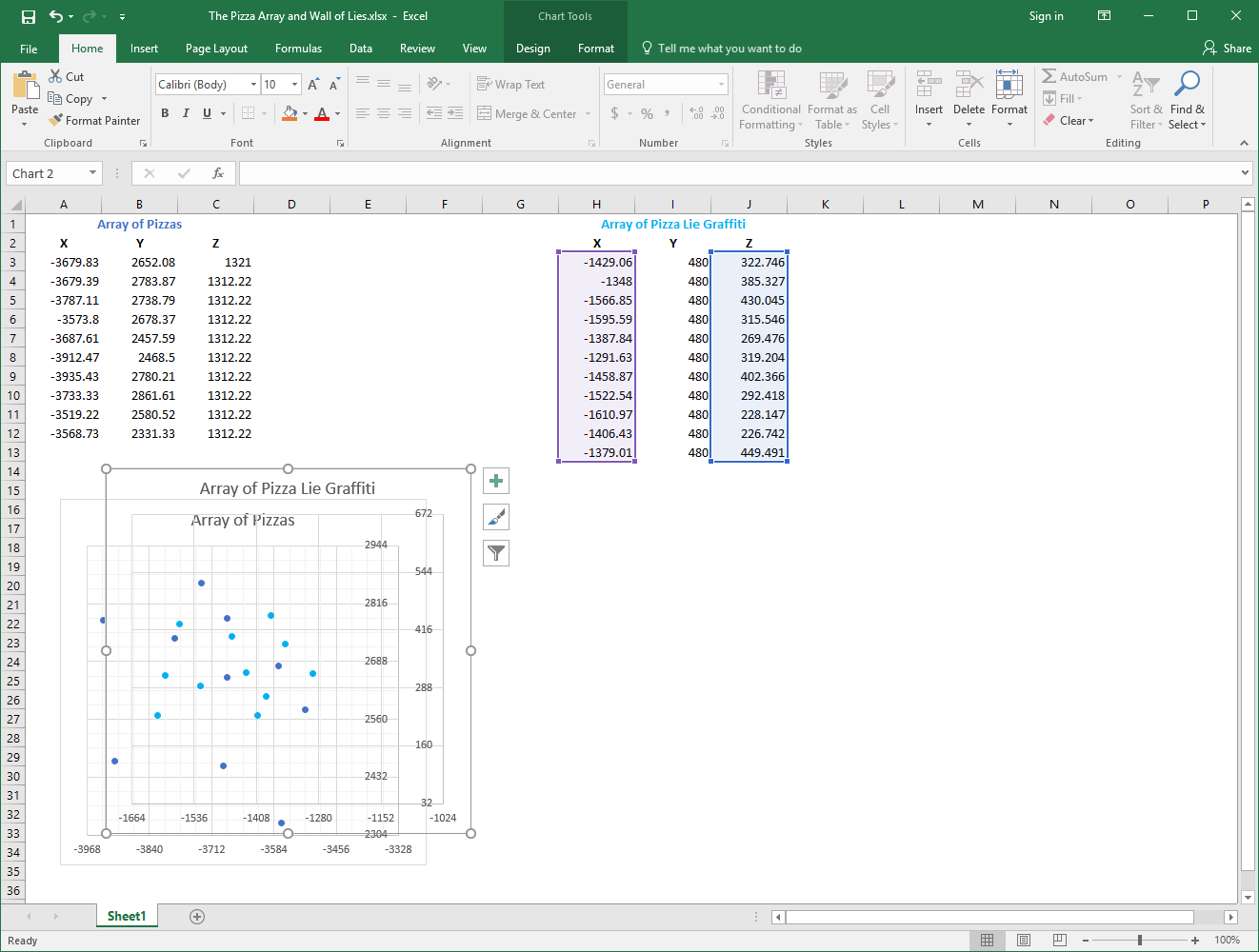Click the Insert Function fx icon
The height and width of the screenshot is (952, 1259).
click(x=218, y=173)
